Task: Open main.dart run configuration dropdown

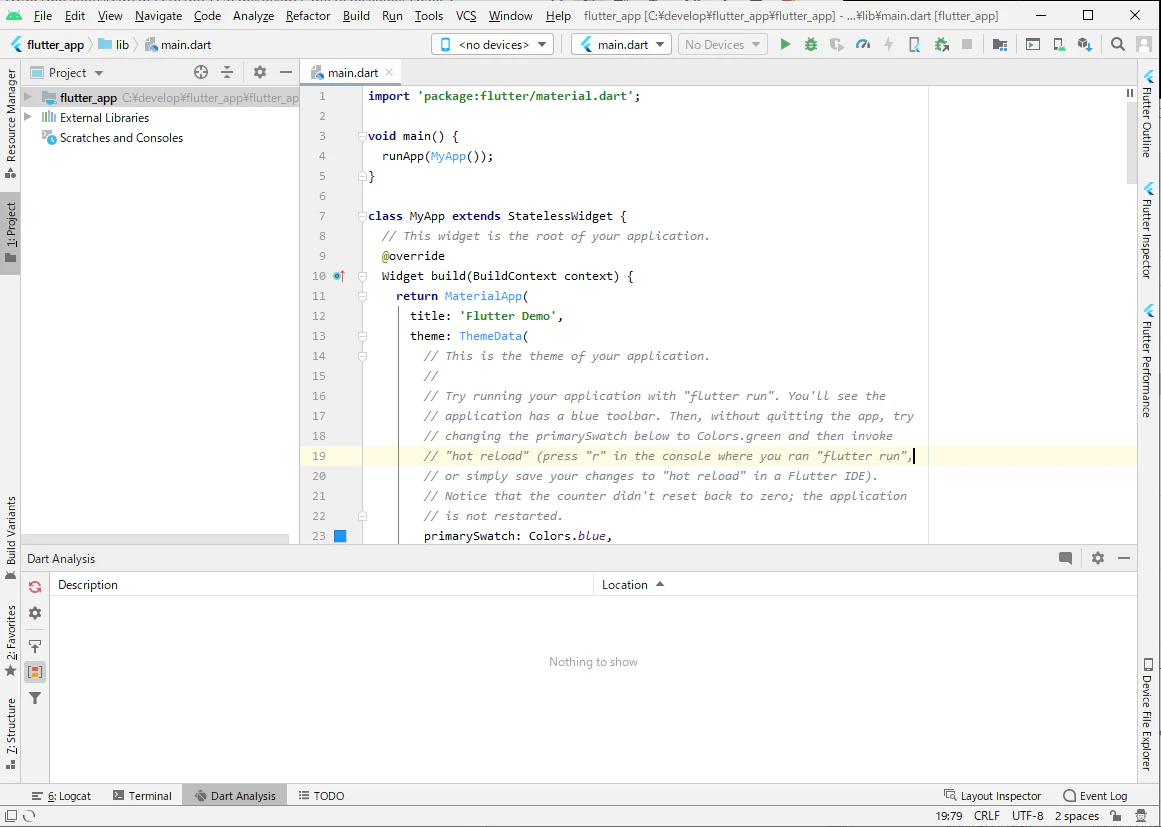Action: (x=622, y=44)
